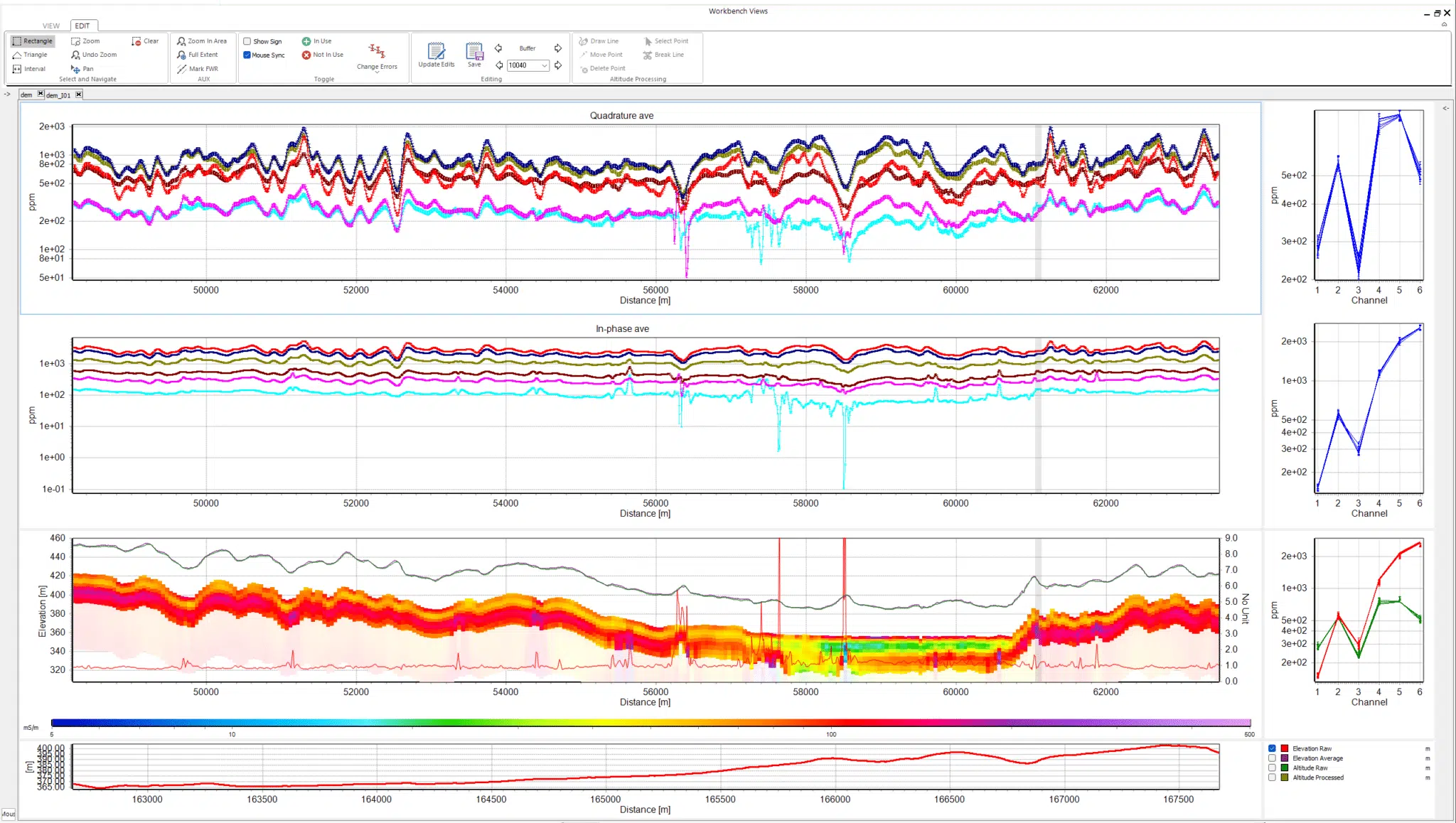The image size is (1456, 823).
Task: Expand the buffer value 10040 combo box
Action: coord(545,65)
